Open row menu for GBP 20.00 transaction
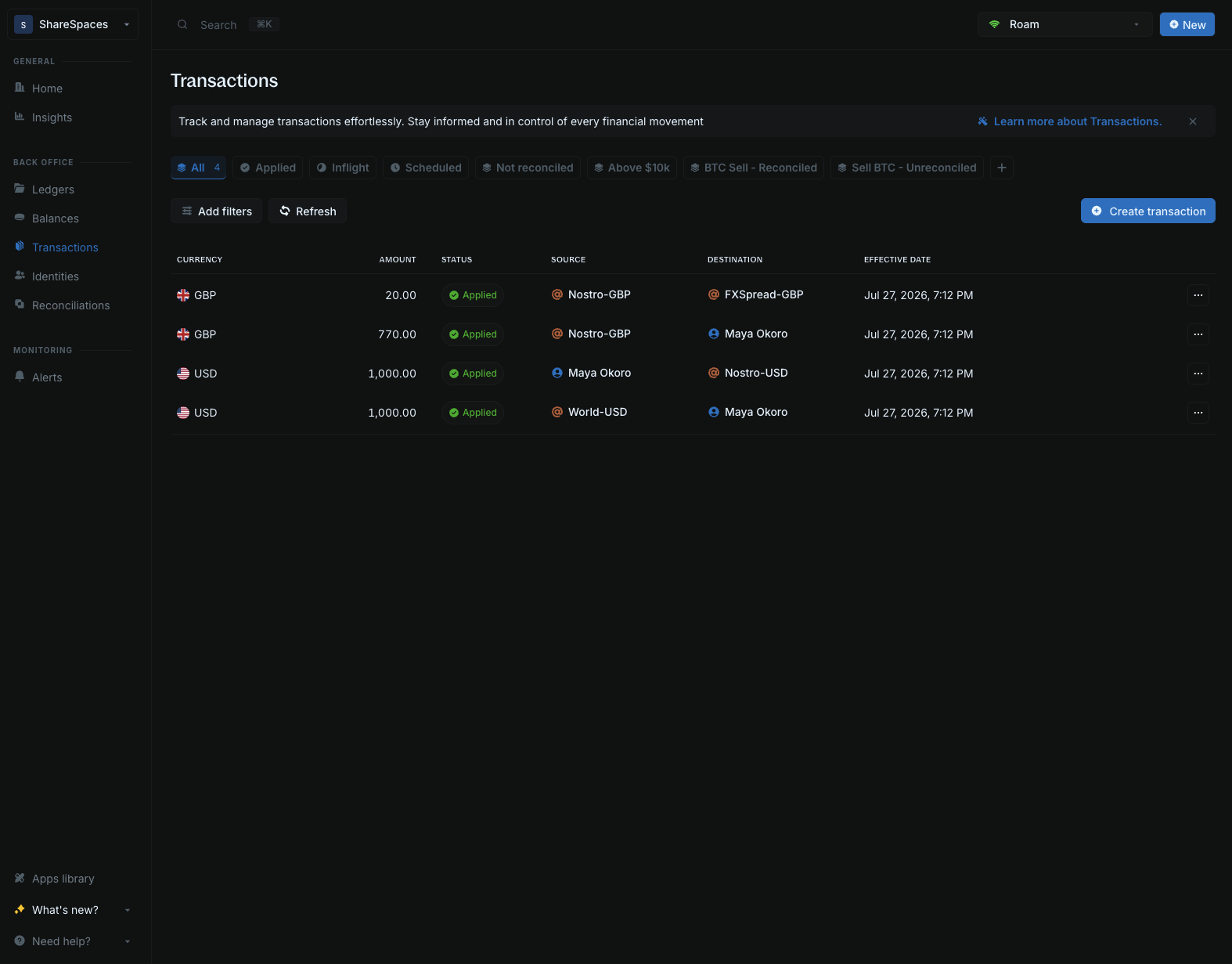1232x964 pixels. pyautogui.click(x=1198, y=295)
